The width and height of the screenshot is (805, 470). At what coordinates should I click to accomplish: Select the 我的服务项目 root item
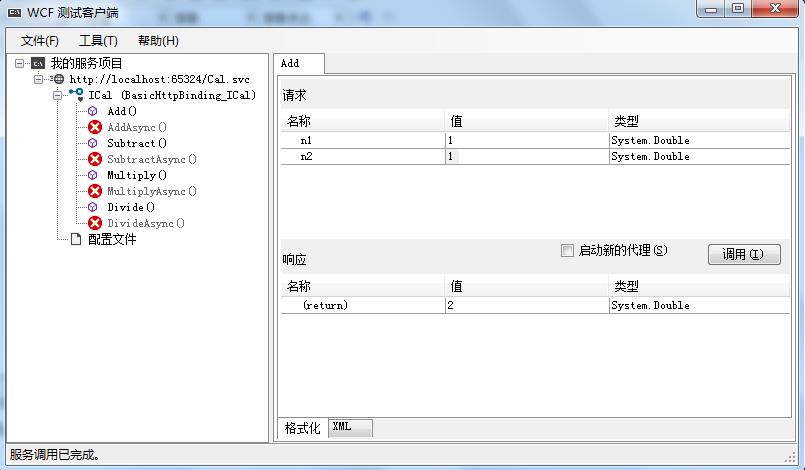[x=86, y=63]
